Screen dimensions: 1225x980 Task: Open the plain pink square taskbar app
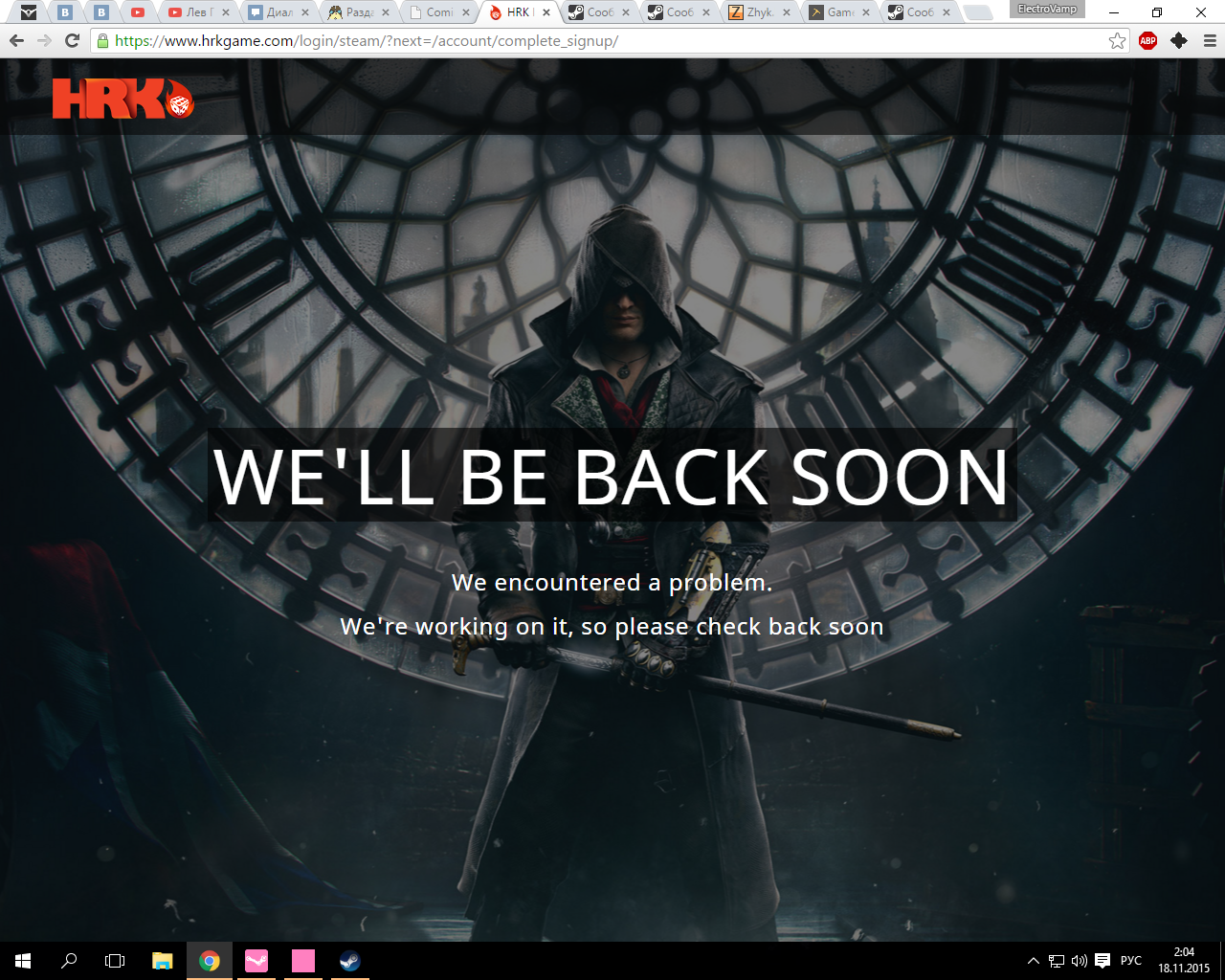(x=303, y=961)
